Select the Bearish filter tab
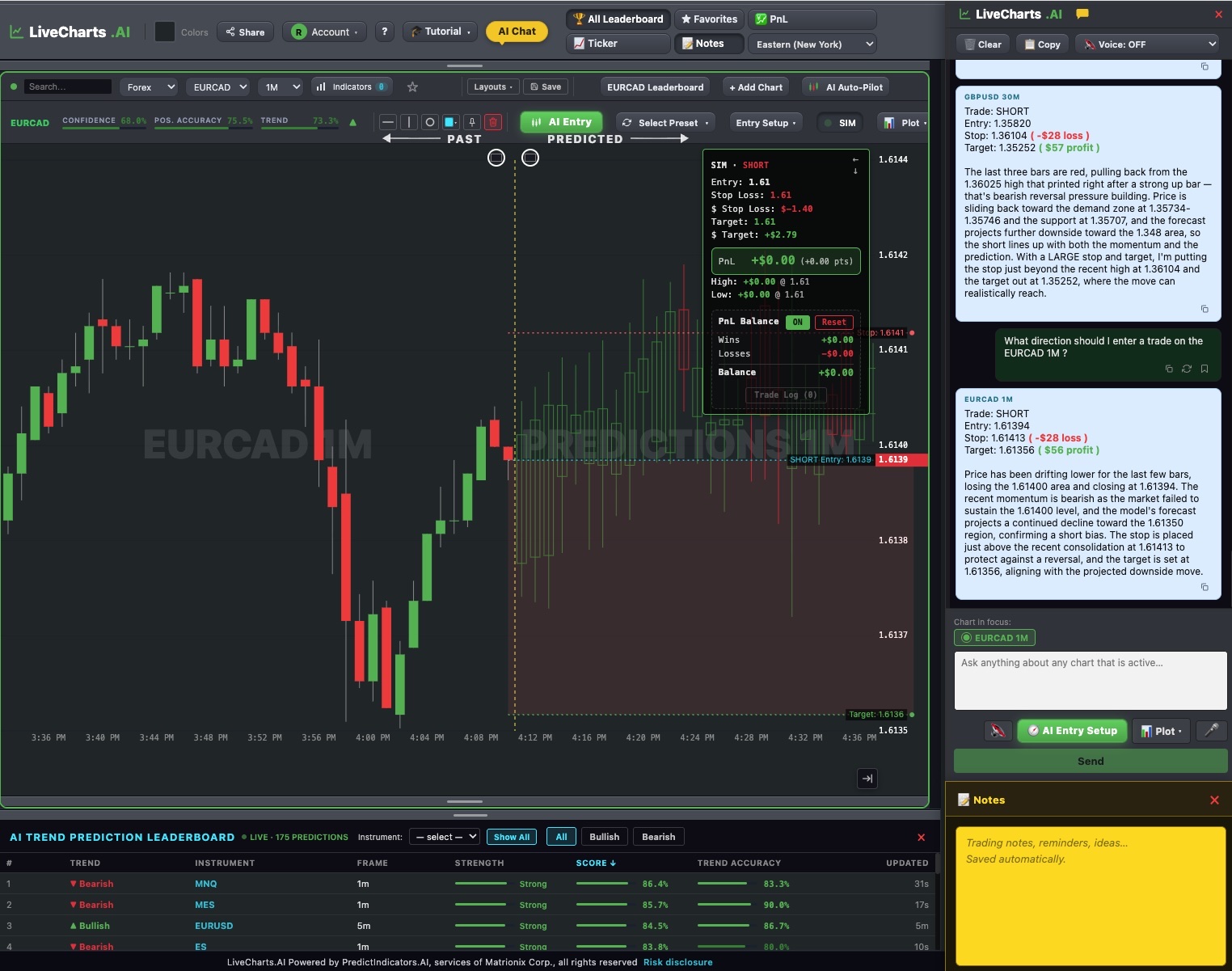 [x=658, y=837]
